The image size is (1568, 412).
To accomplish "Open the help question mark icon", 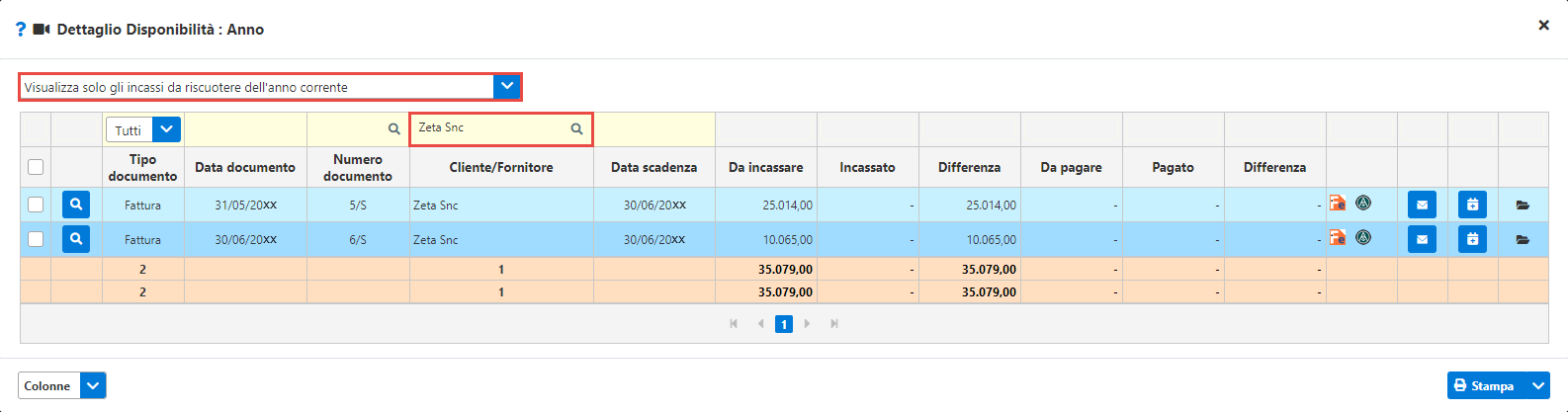I will [21, 30].
